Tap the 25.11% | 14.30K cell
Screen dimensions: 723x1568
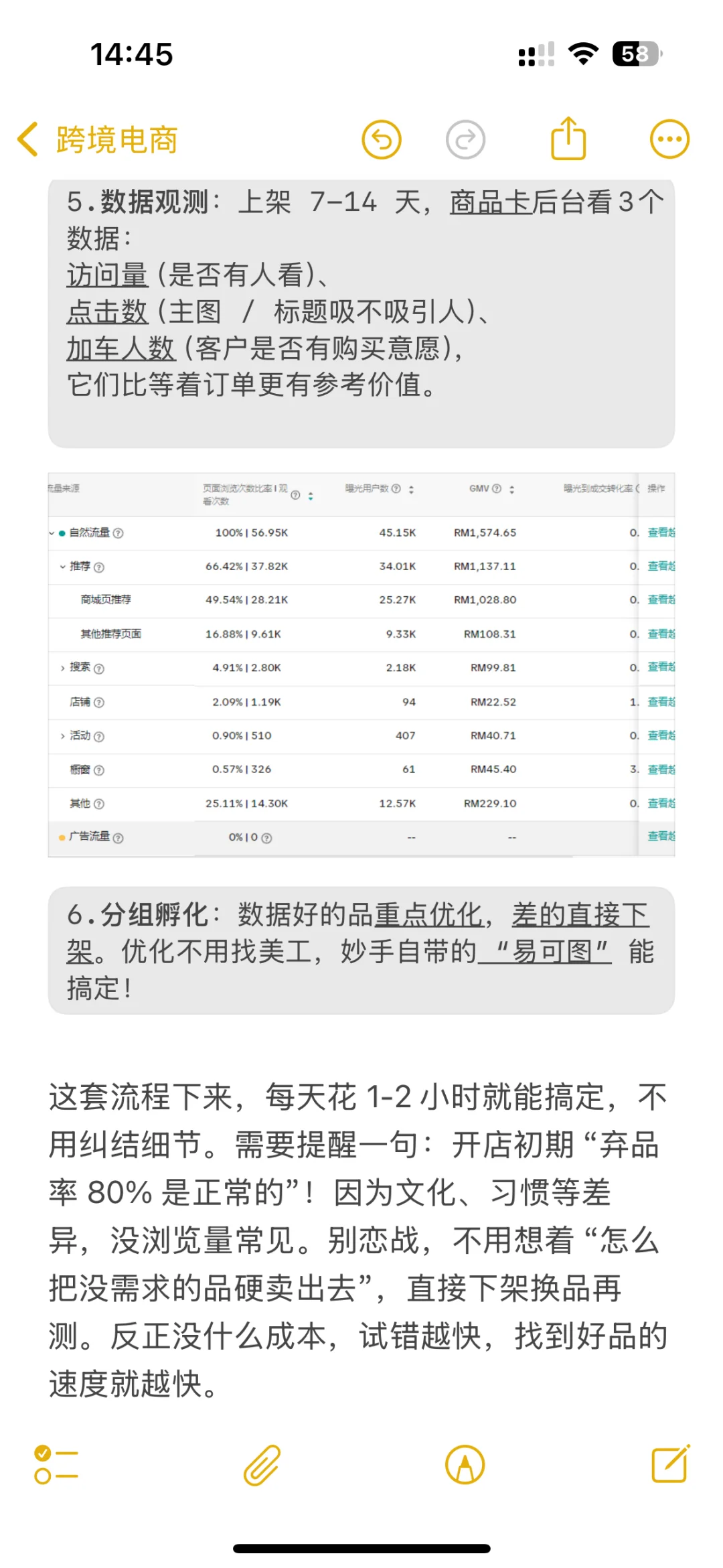pos(246,804)
